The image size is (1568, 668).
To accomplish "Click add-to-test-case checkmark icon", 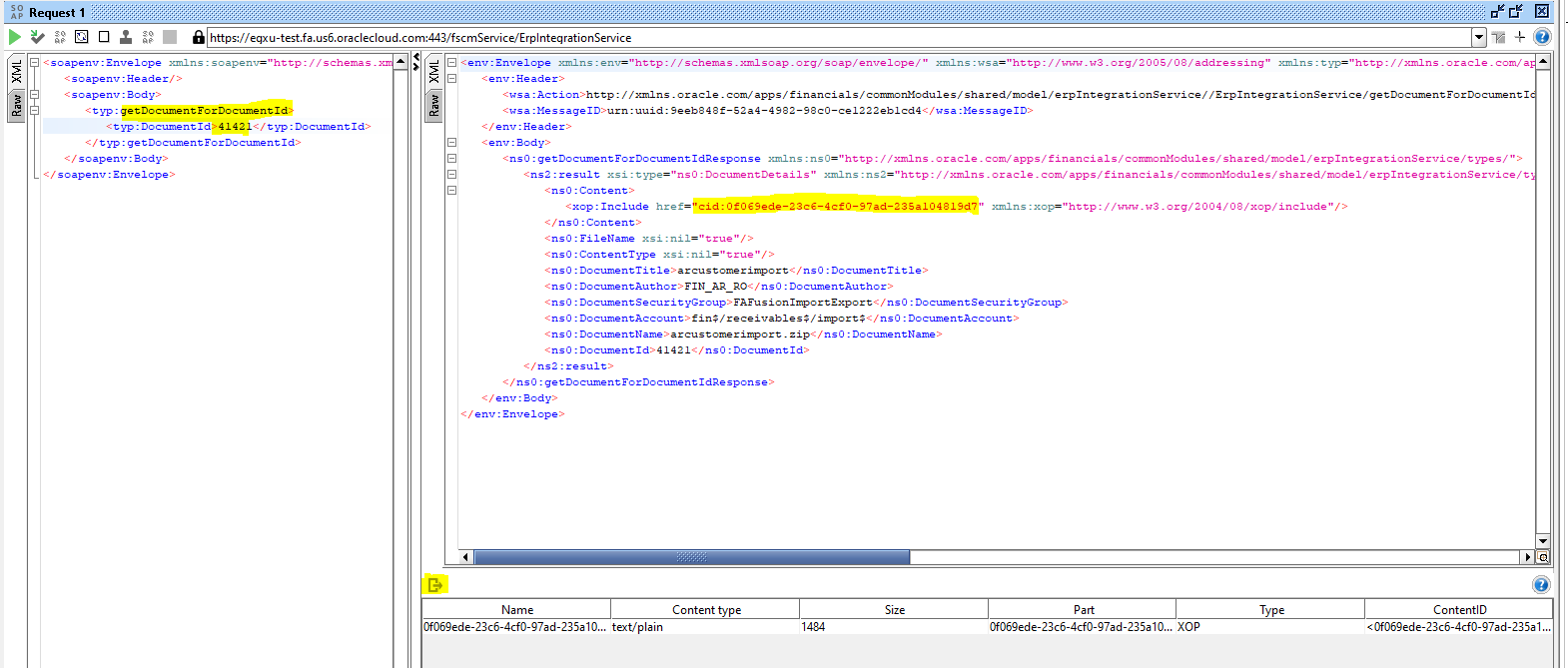I will coord(37,37).
